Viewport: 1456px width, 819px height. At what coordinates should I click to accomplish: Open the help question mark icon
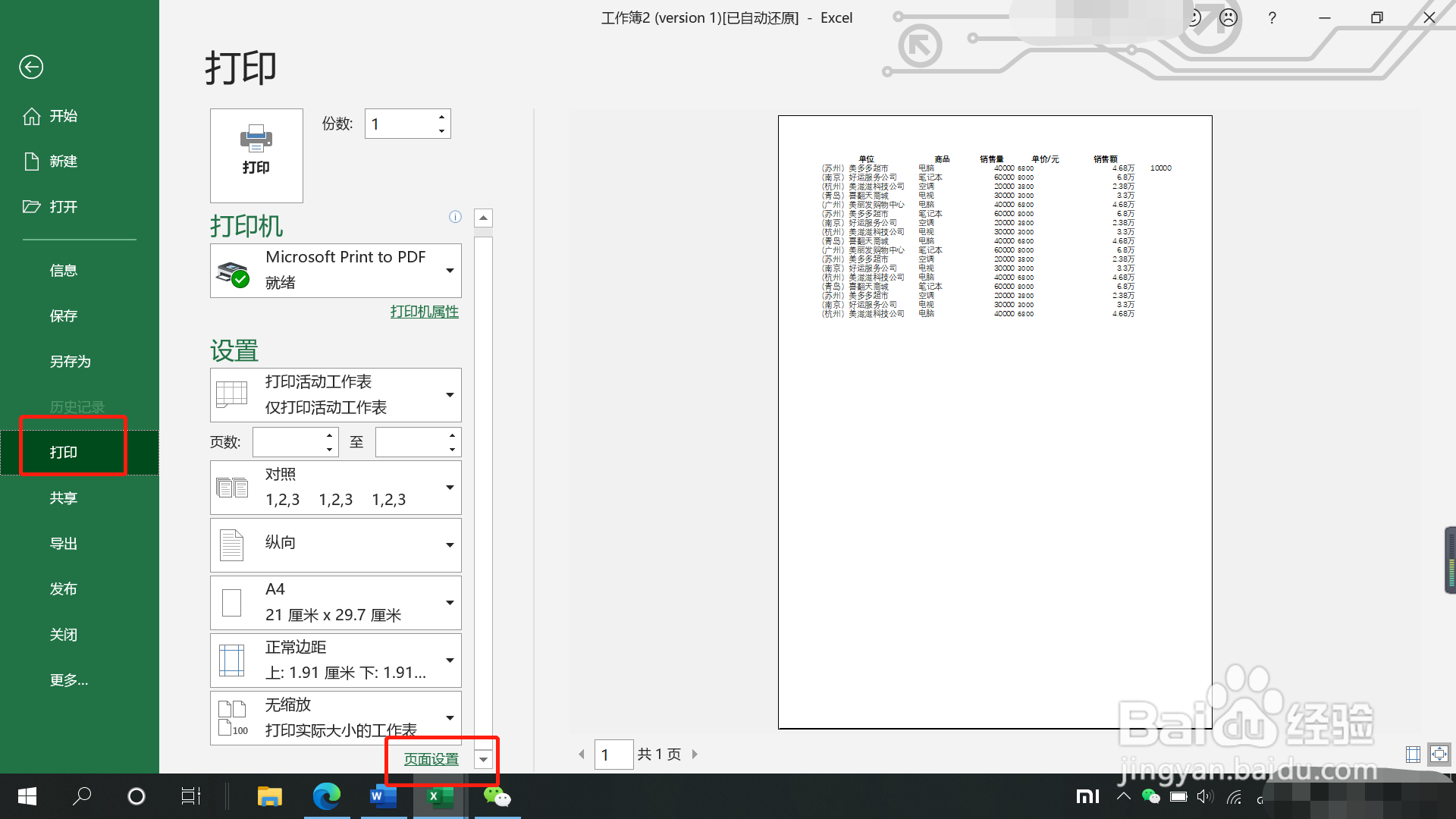coord(1272,17)
